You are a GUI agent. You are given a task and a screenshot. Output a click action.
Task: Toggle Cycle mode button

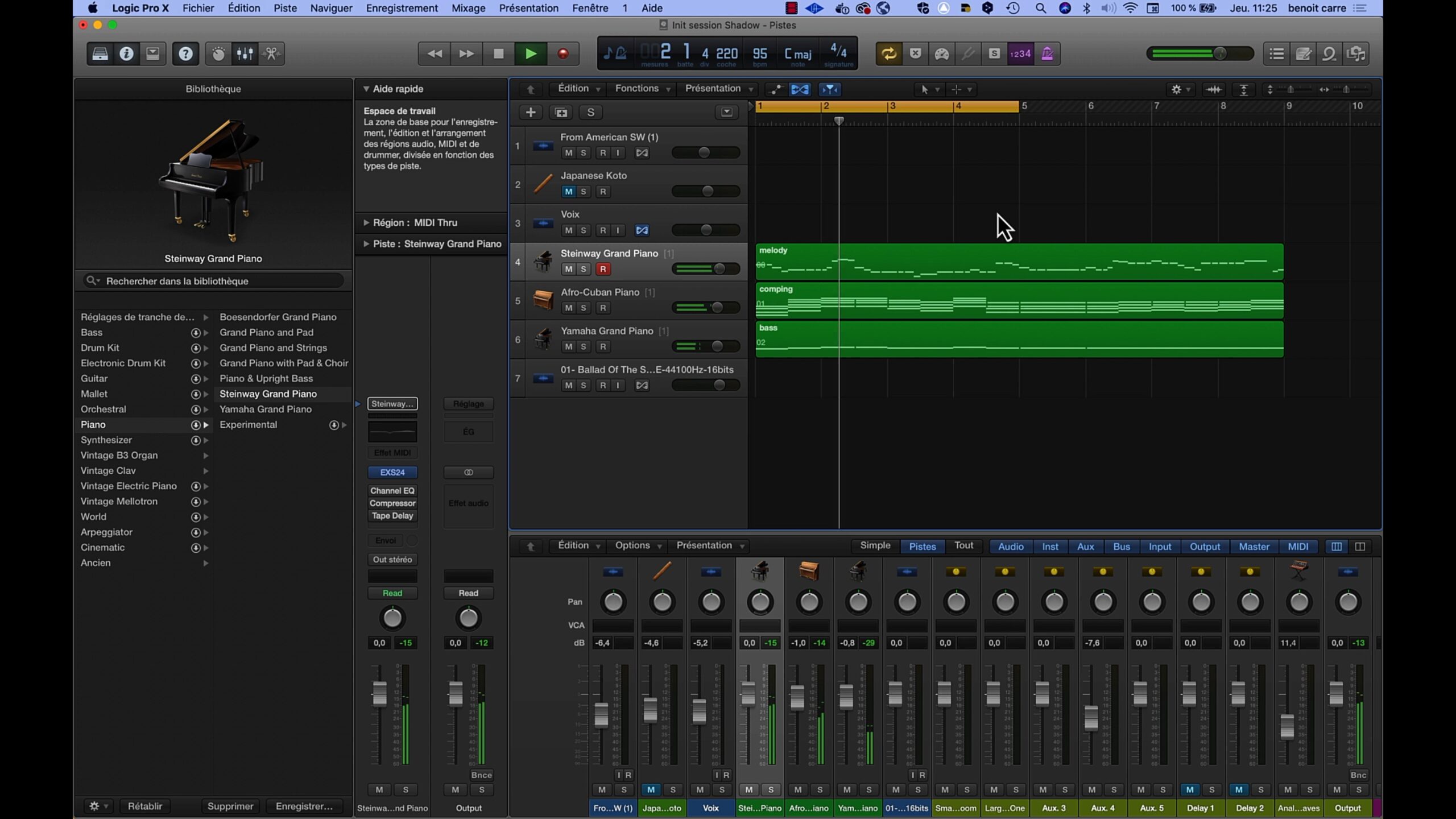point(889,53)
